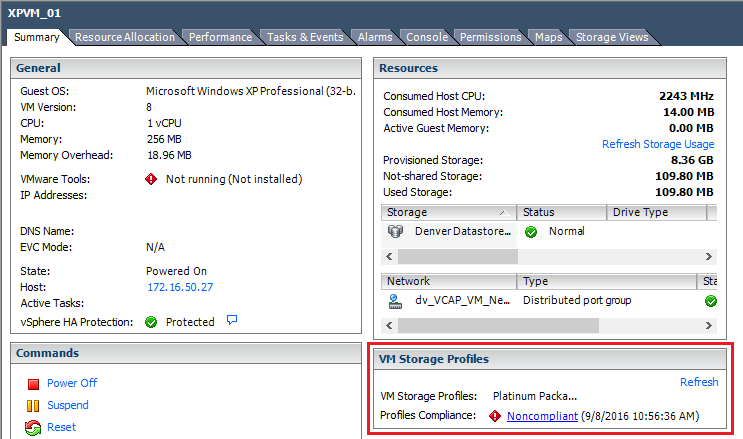Click the Type column header in network table
This screenshot has height=439, width=743.
click(607, 281)
